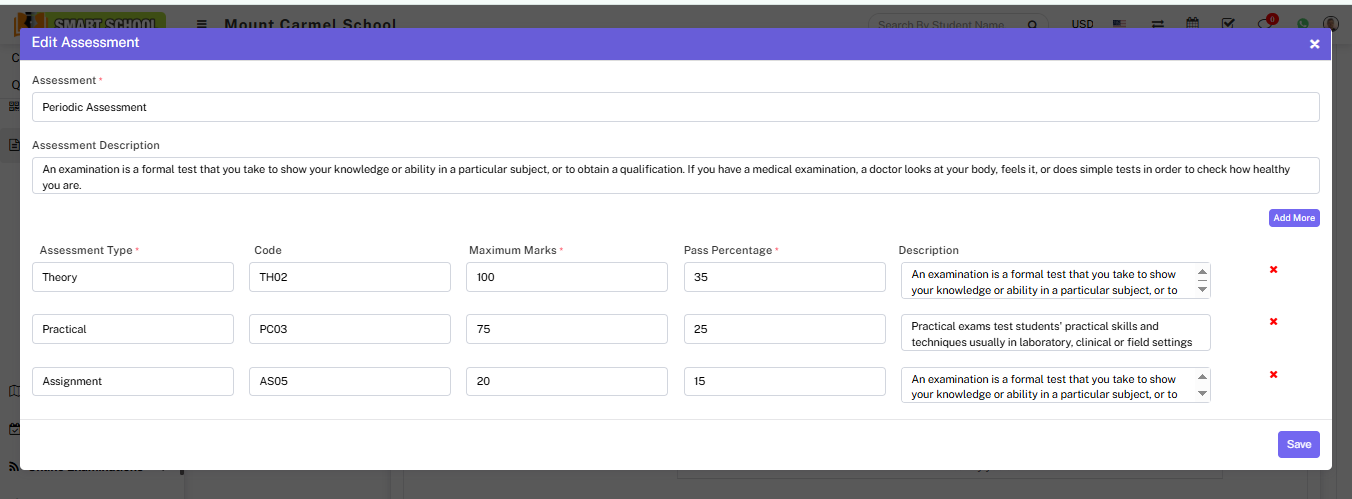Image resolution: width=1352 pixels, height=499 pixels.
Task: Click the Add More button
Action: click(x=1294, y=218)
